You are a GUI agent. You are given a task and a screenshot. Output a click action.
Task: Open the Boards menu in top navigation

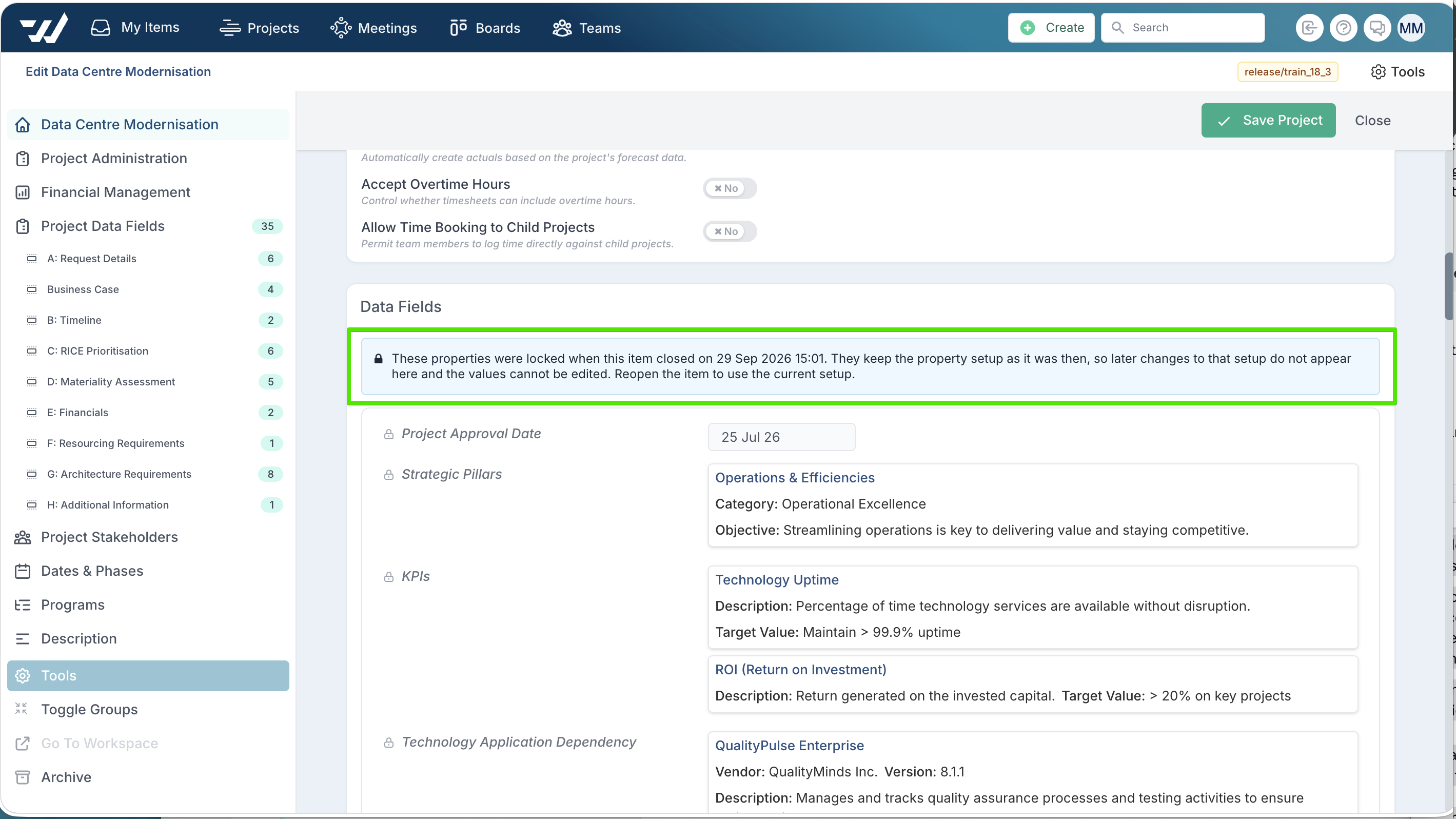point(485,28)
